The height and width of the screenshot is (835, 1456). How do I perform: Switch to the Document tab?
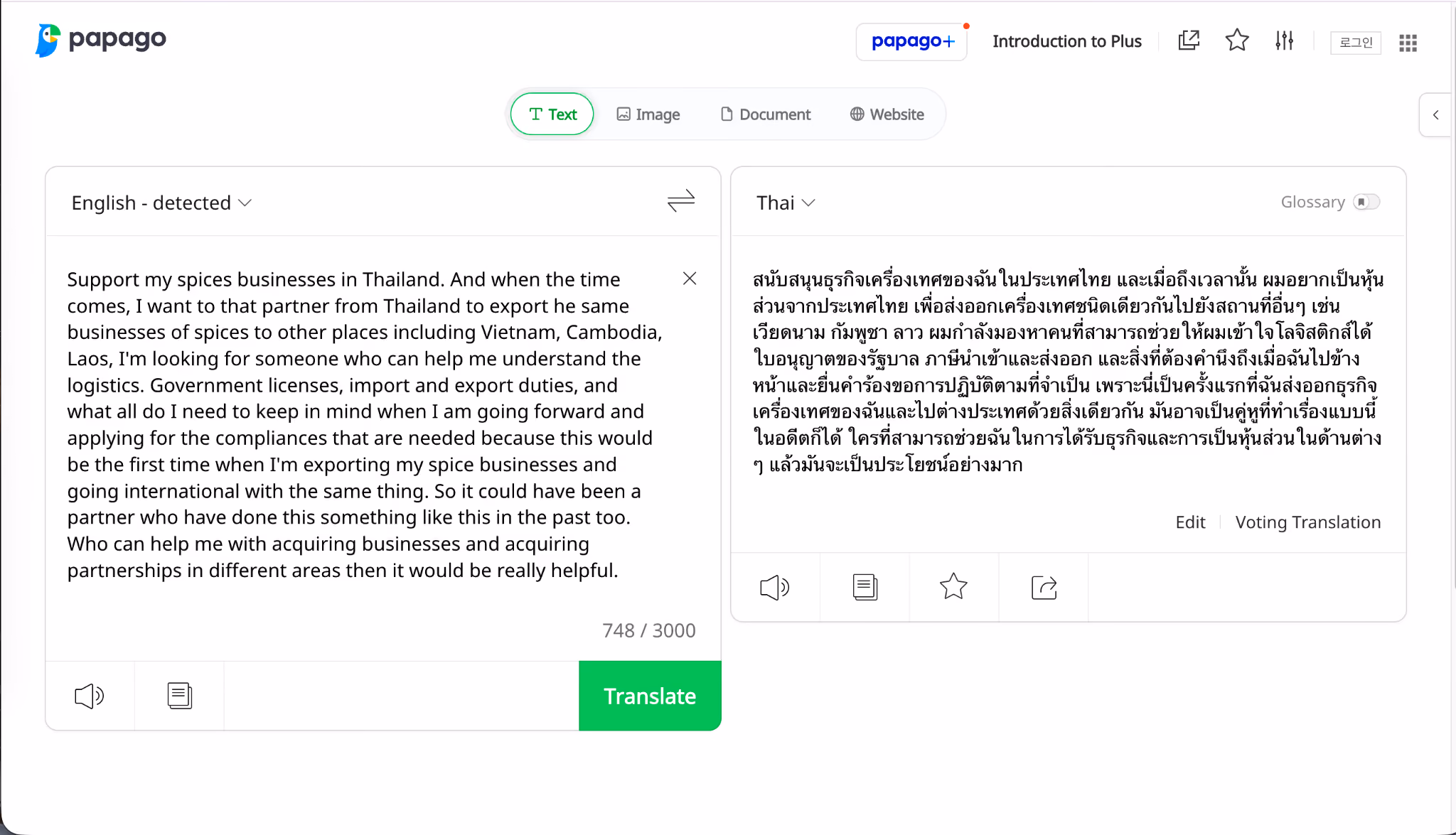pos(765,114)
